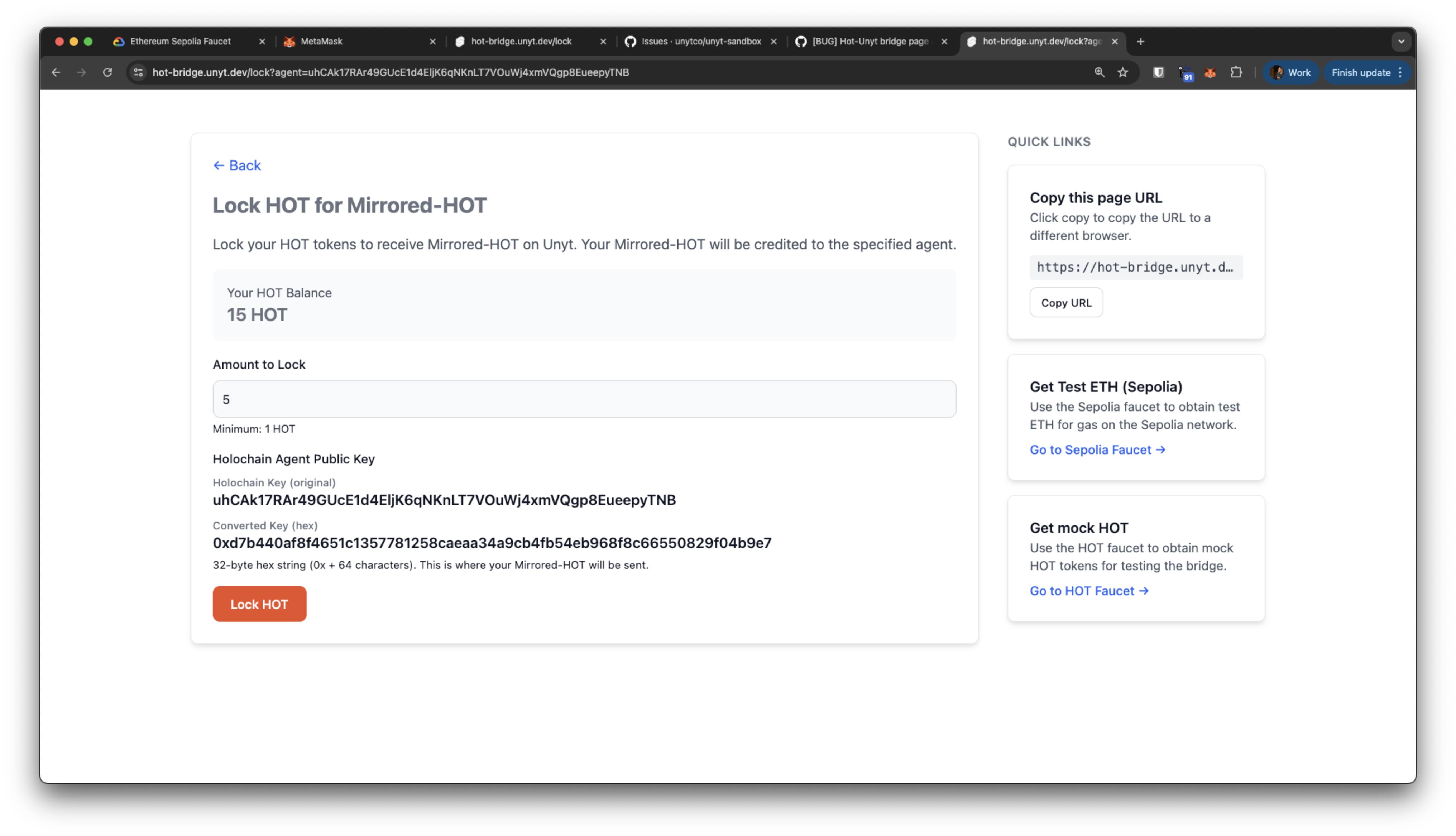The width and height of the screenshot is (1456, 836).
Task: Open Finish update three-dot menu
Action: point(1400,72)
